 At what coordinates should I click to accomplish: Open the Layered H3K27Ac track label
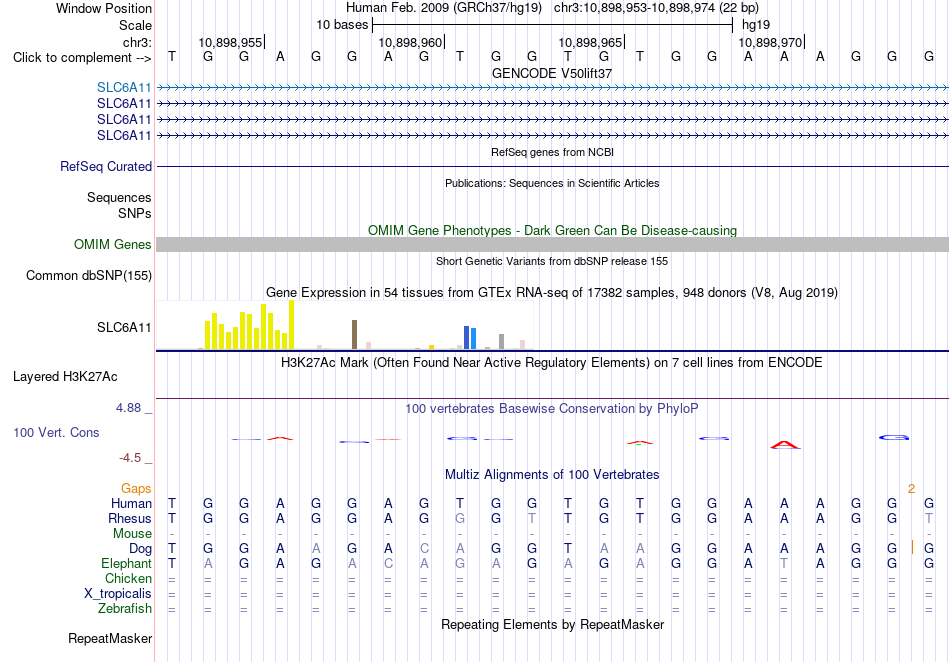pyautogui.click(x=65, y=377)
